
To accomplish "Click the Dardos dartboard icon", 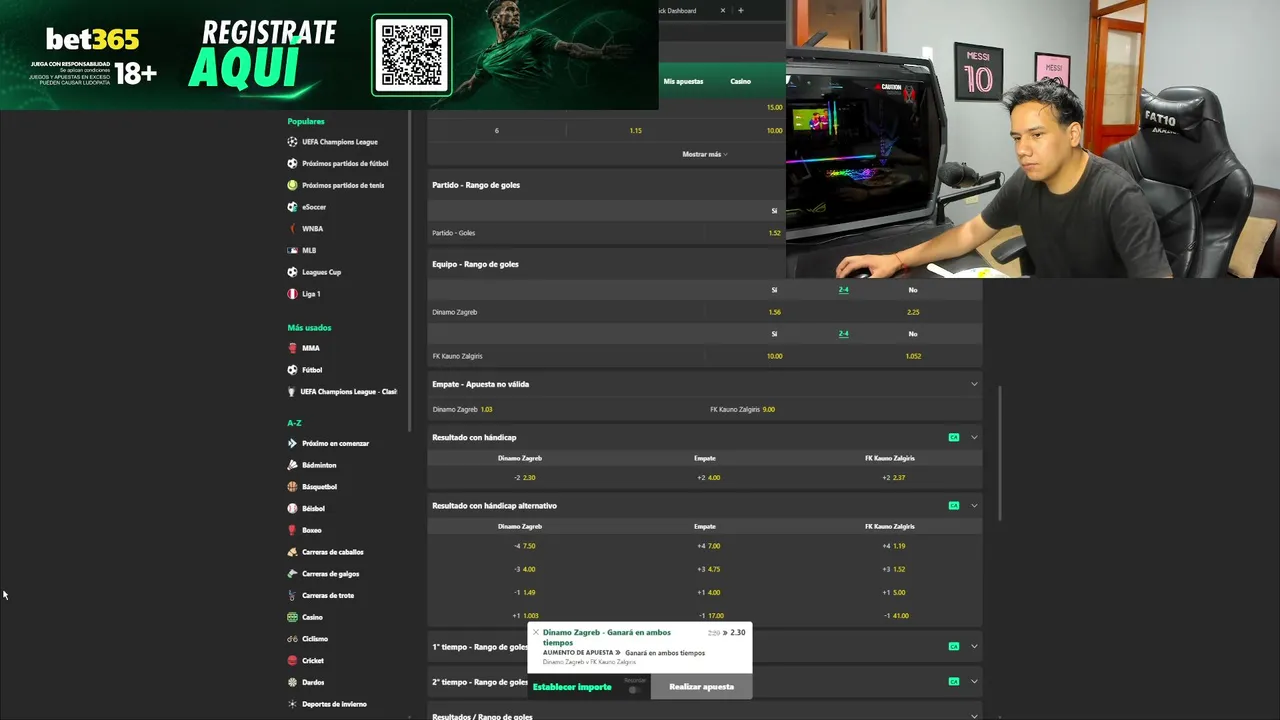I will (x=292, y=682).
